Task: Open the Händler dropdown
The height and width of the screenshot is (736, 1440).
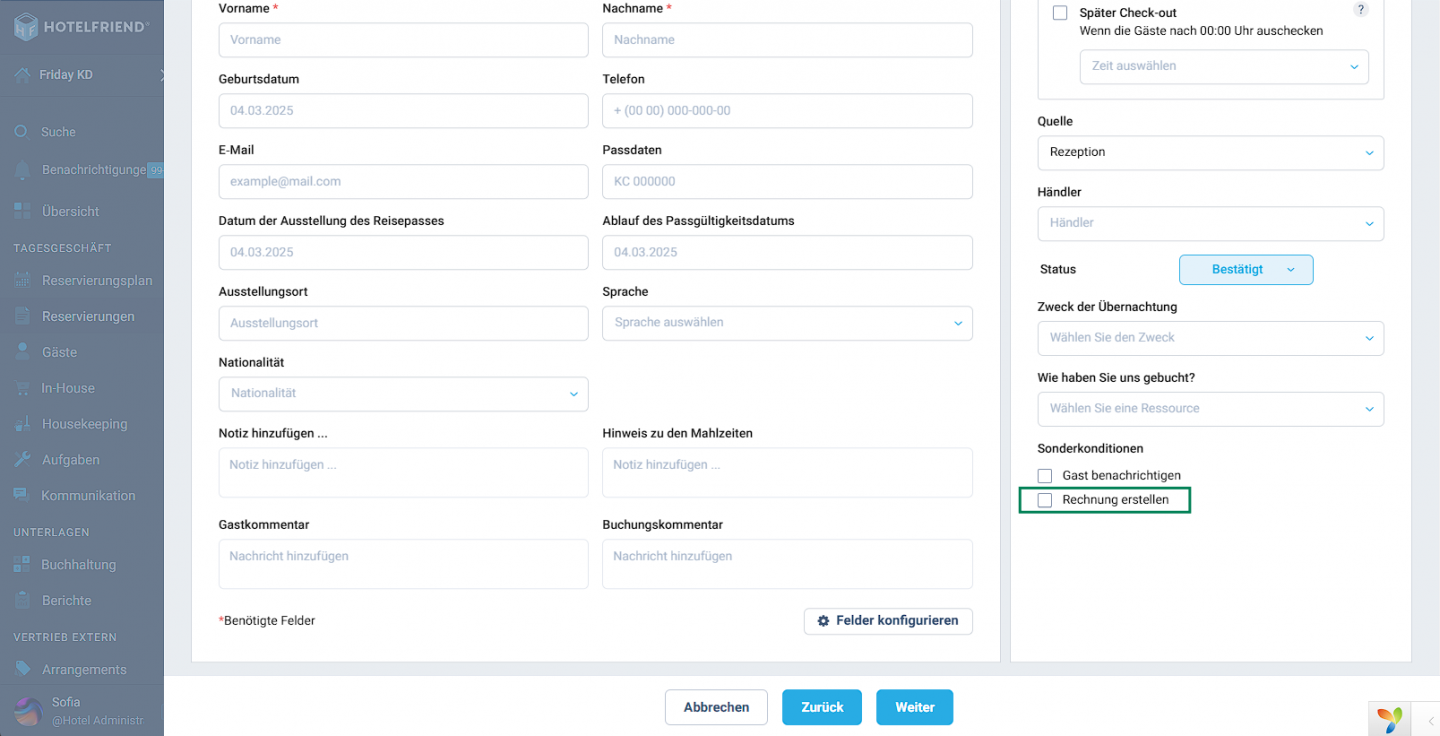Action: (1211, 223)
